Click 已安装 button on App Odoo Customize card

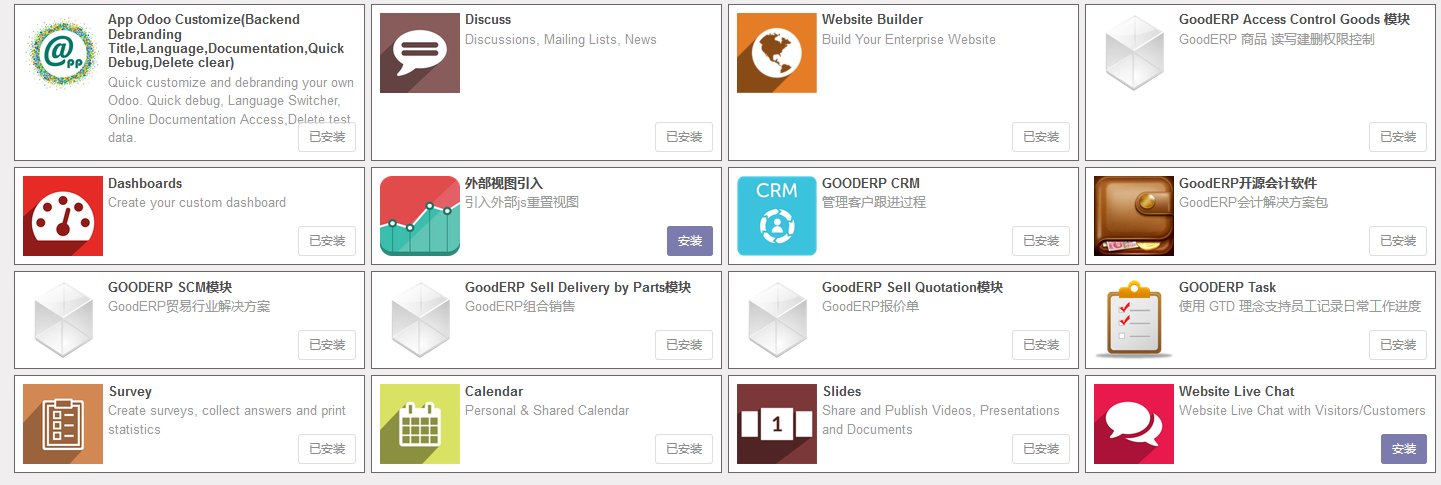coord(327,137)
